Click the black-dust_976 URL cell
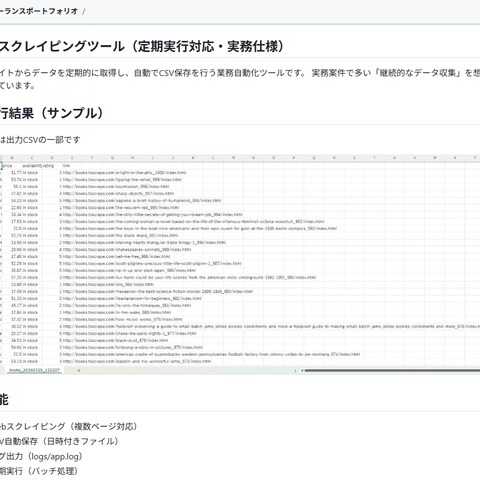 (x=115, y=340)
